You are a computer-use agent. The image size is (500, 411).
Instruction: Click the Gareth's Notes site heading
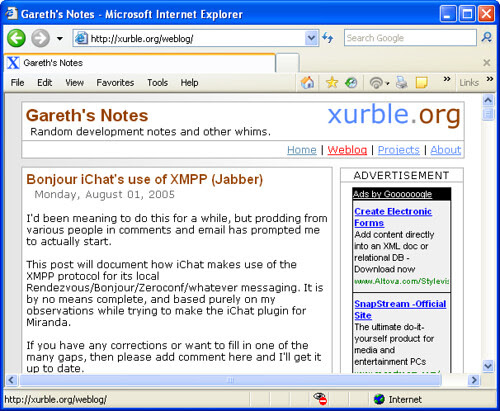tap(87, 115)
